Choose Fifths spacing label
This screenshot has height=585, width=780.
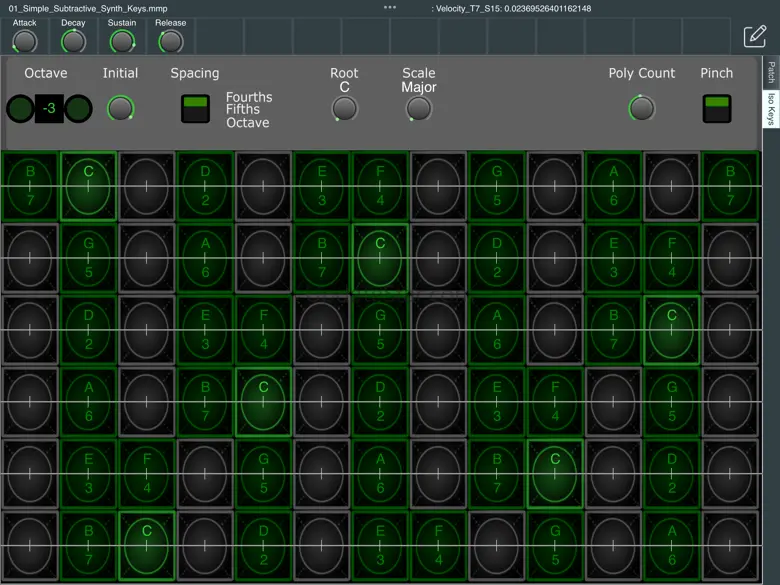click(243, 109)
